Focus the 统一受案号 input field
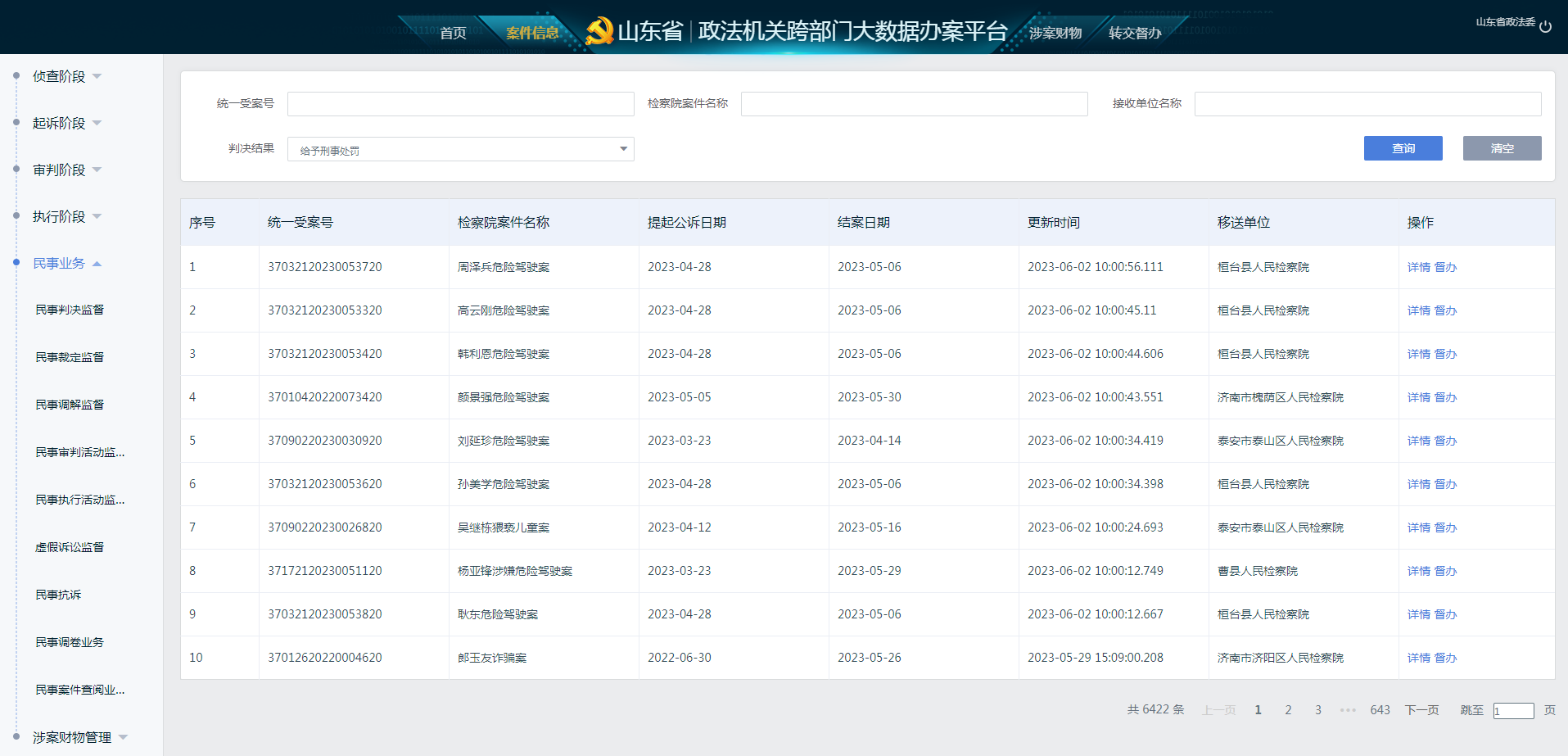 pos(460,104)
